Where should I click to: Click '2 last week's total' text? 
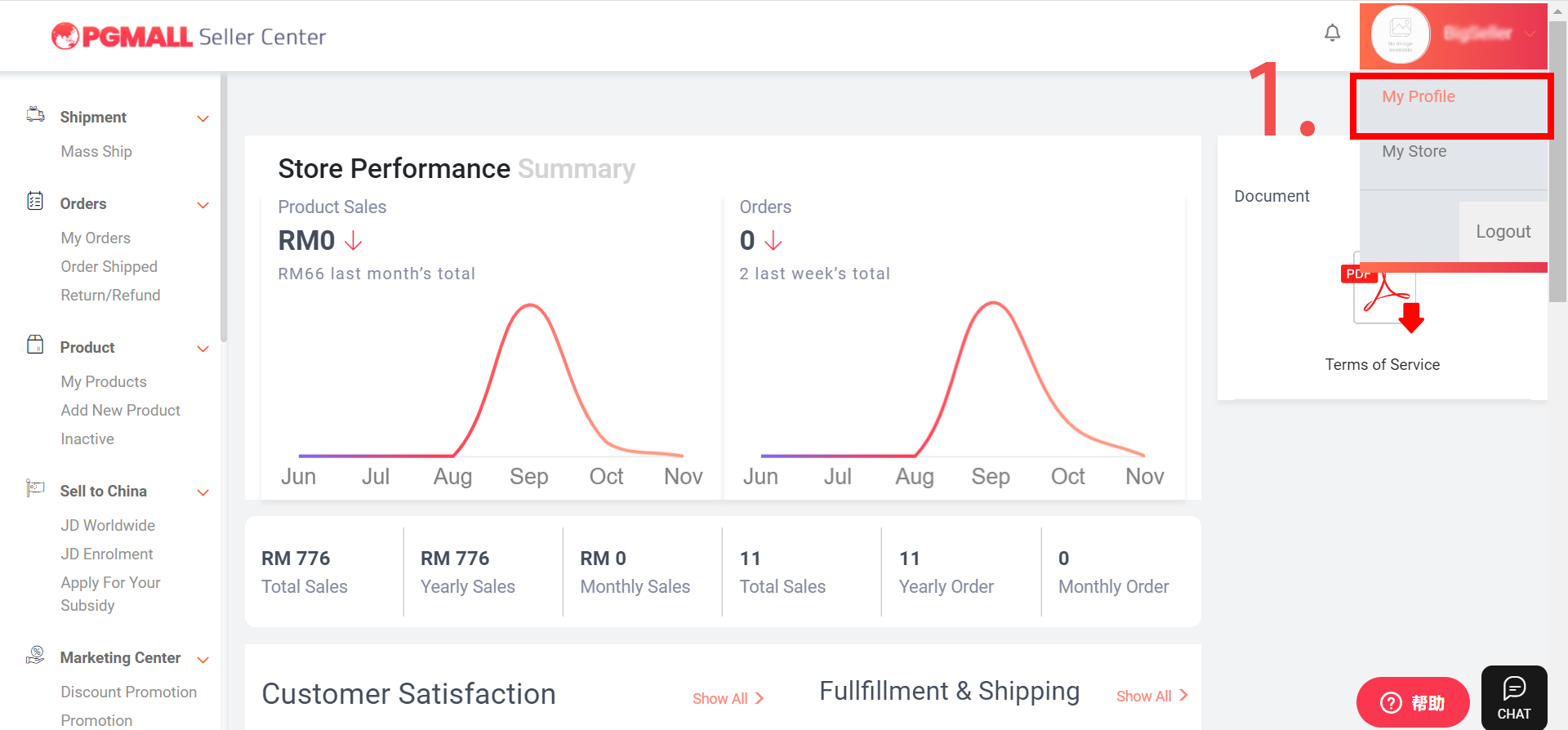[815, 274]
